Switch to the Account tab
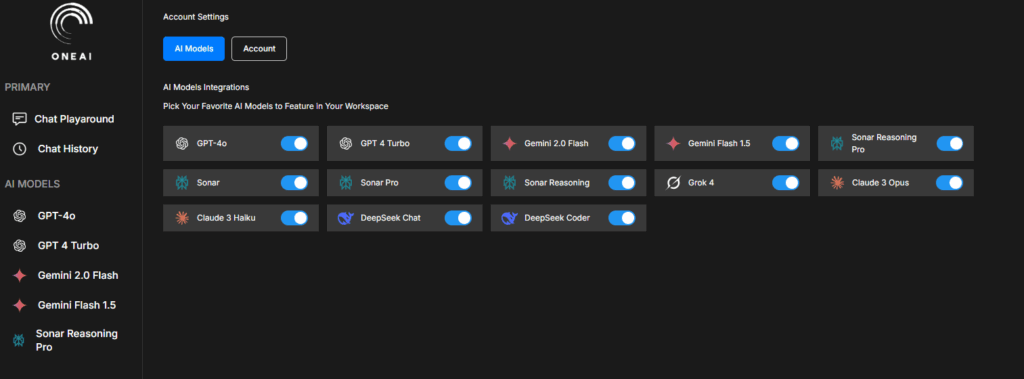The width and height of the screenshot is (1024, 379). point(259,48)
